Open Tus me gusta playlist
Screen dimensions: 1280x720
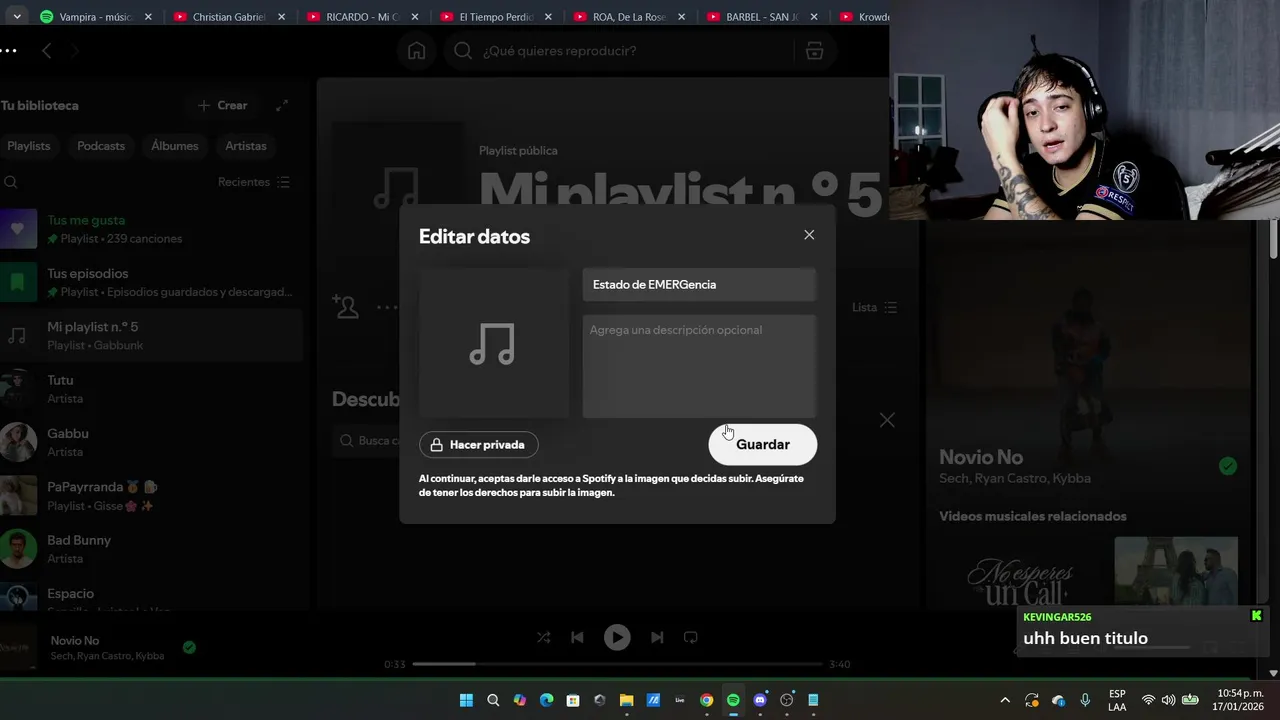tap(150, 229)
